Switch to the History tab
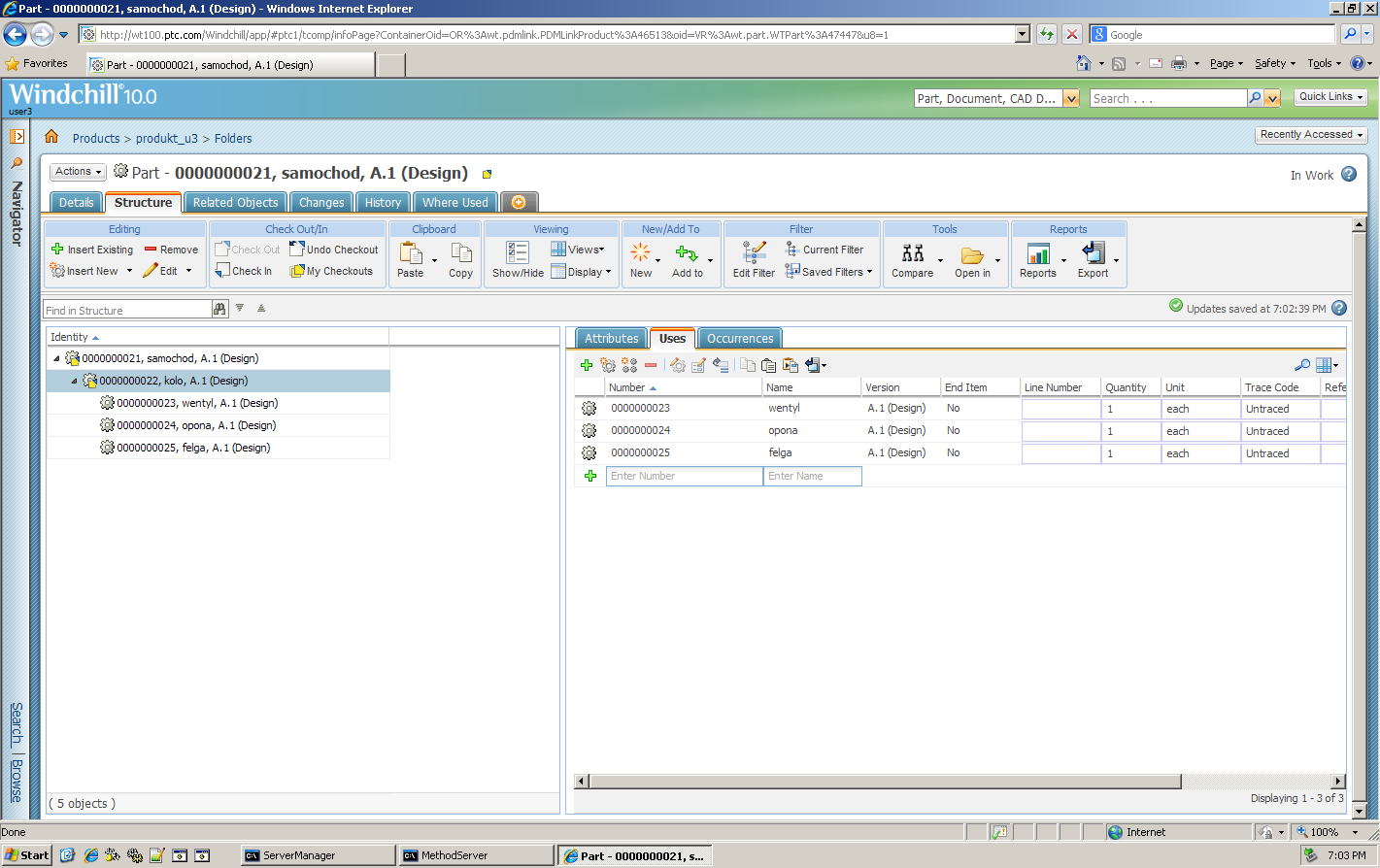Screen dimensions: 1380x868 coord(383,202)
